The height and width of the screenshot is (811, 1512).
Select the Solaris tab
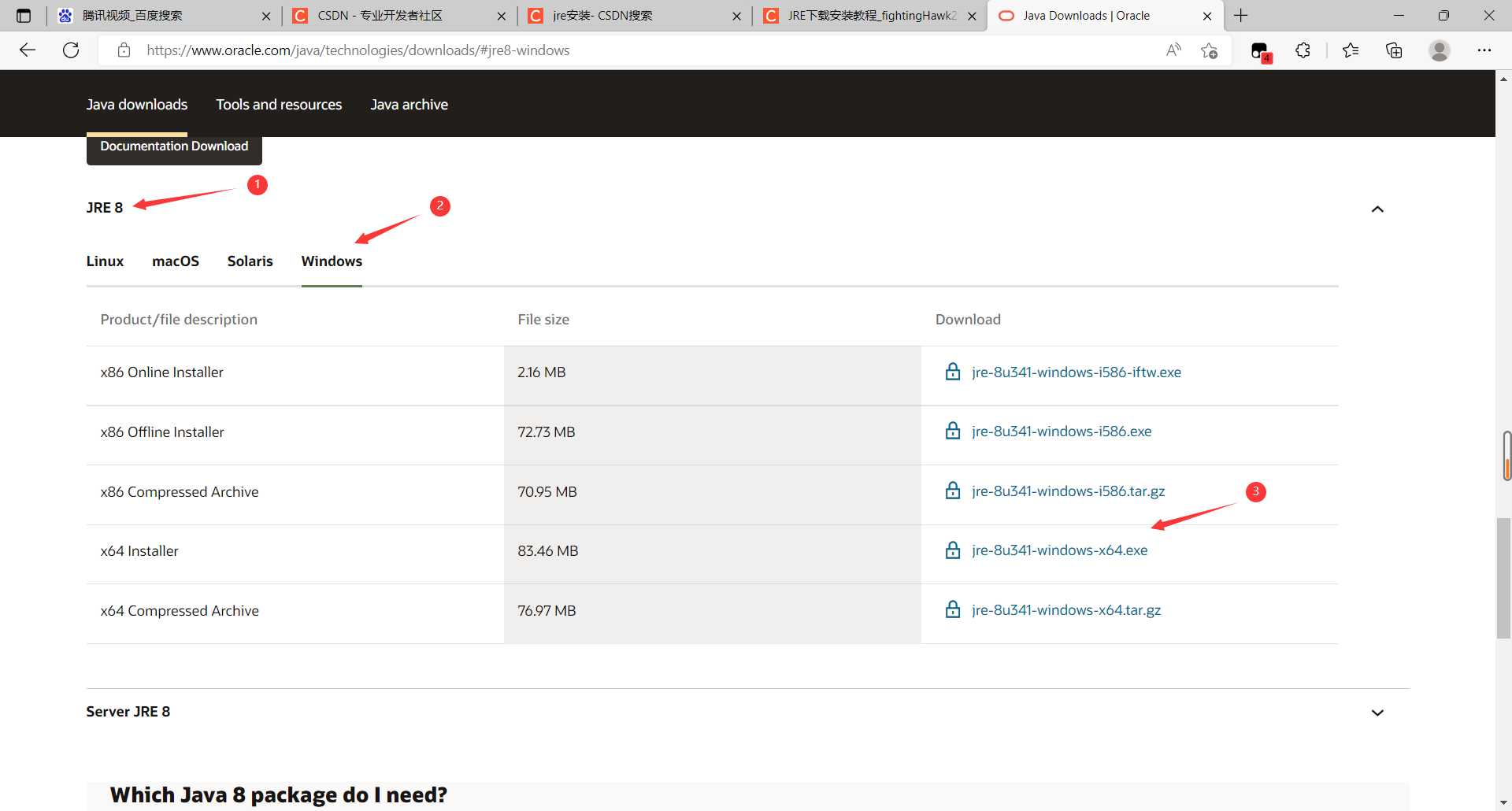[250, 261]
